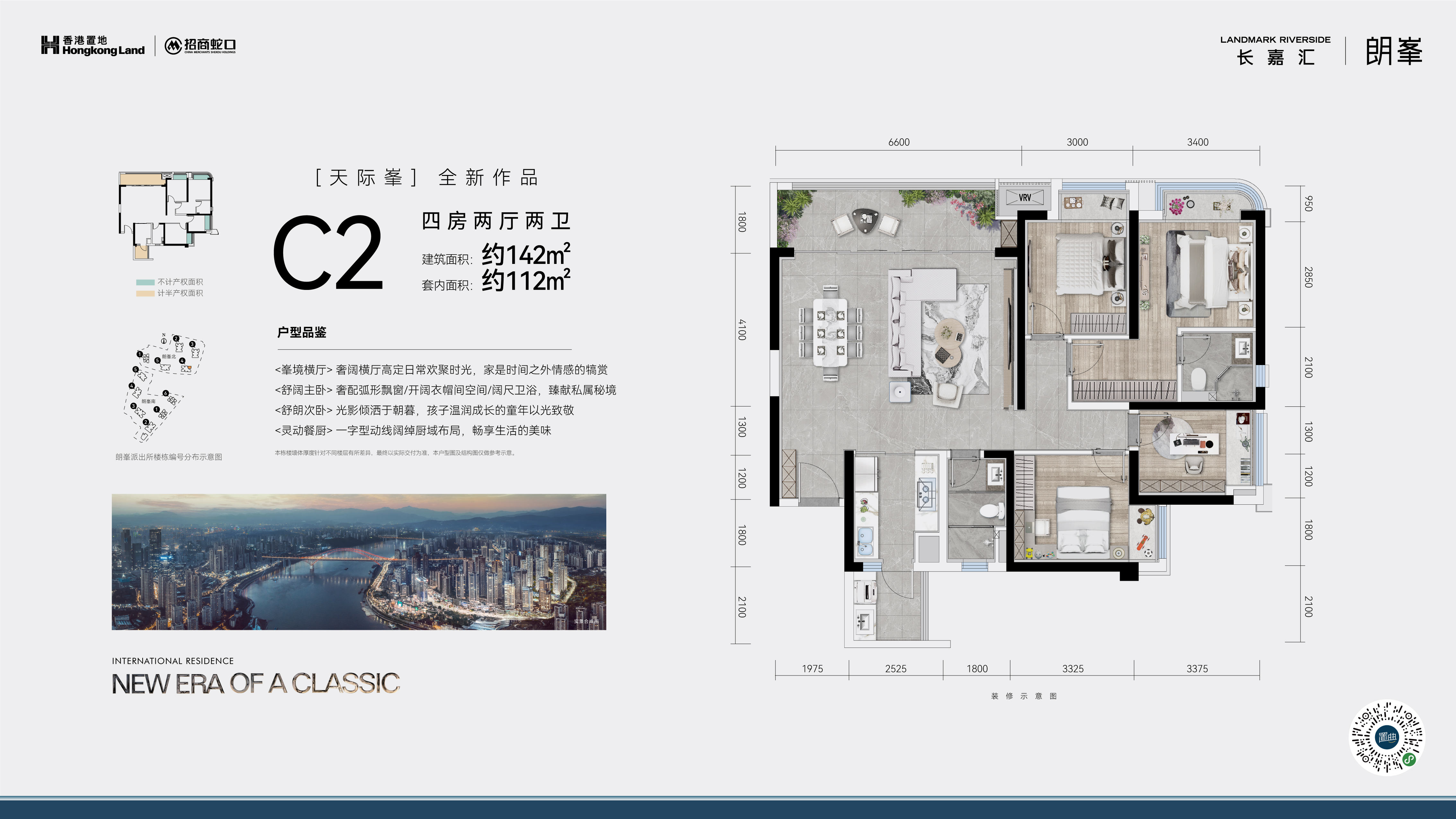Click the 3400 top dimension label

click(1198, 143)
